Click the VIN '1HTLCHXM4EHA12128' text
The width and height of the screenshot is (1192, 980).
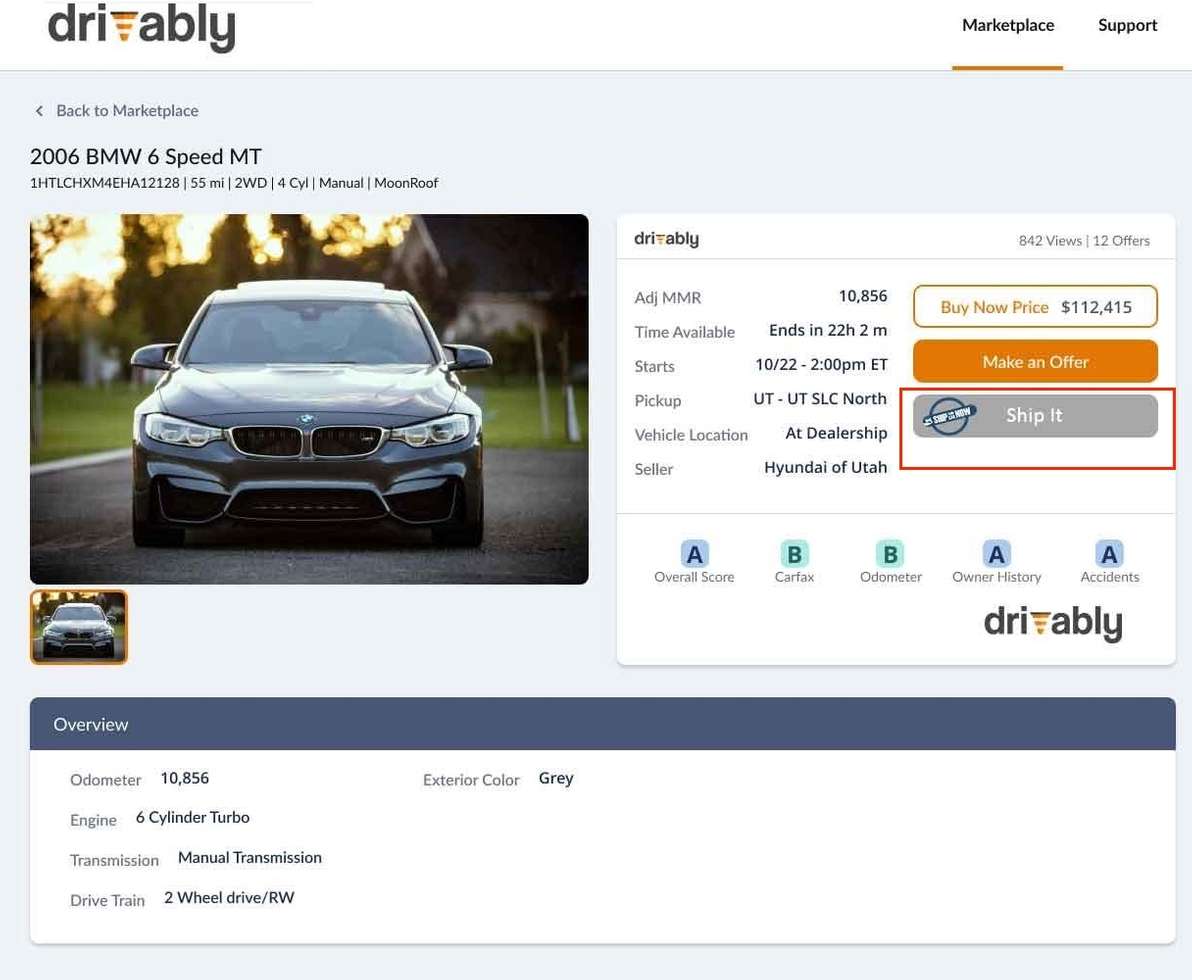[105, 183]
